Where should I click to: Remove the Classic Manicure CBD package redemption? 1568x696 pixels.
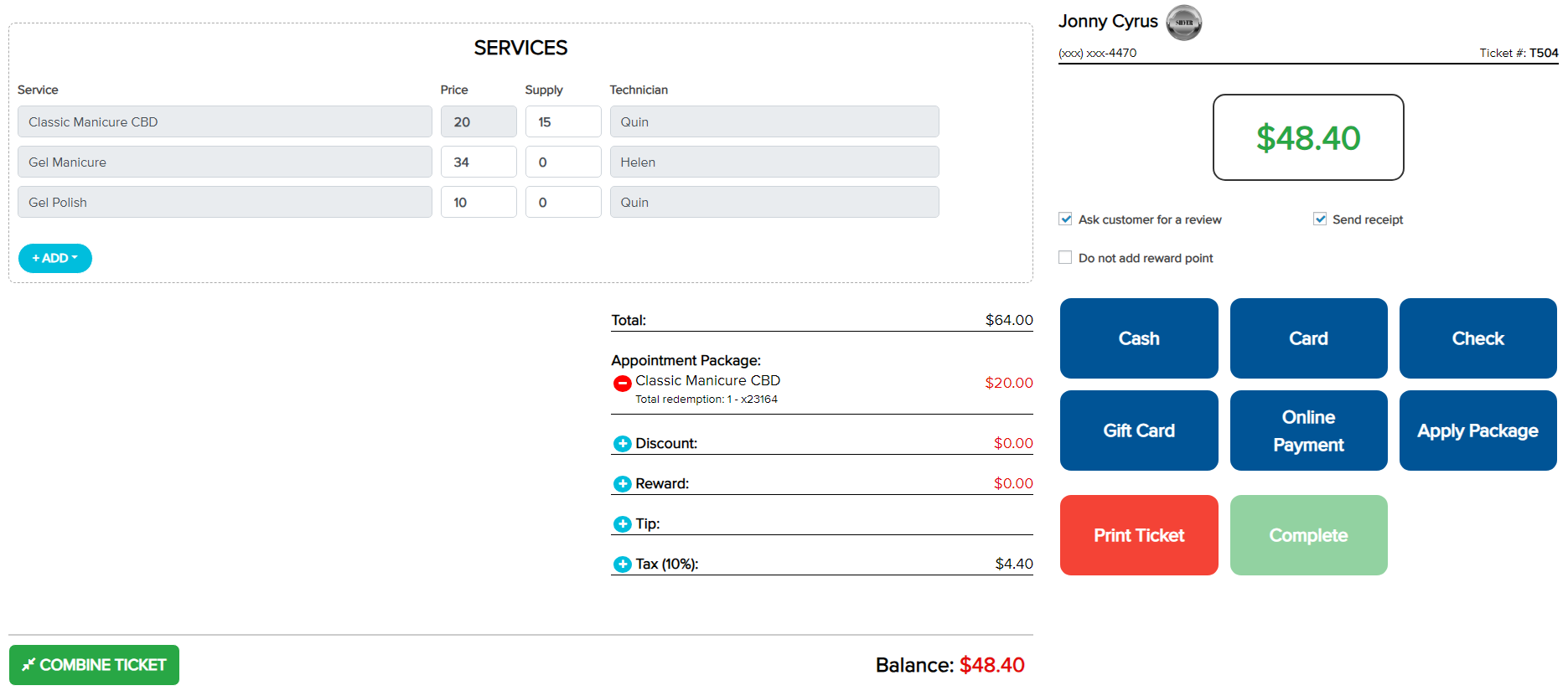(622, 384)
